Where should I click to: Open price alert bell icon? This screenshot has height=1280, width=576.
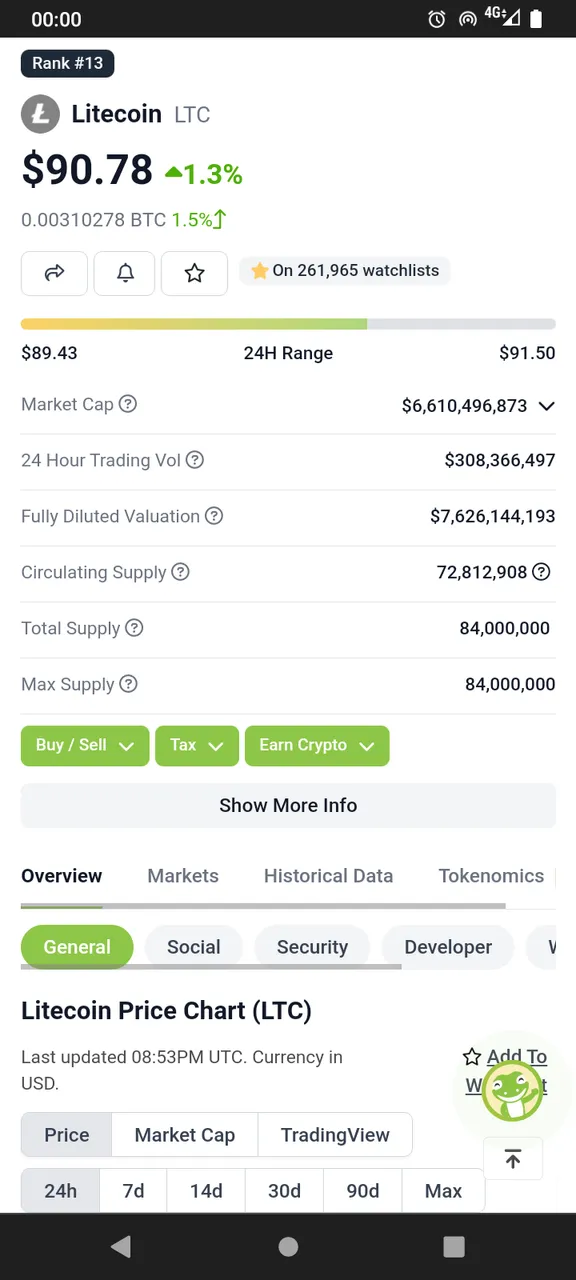(x=125, y=273)
